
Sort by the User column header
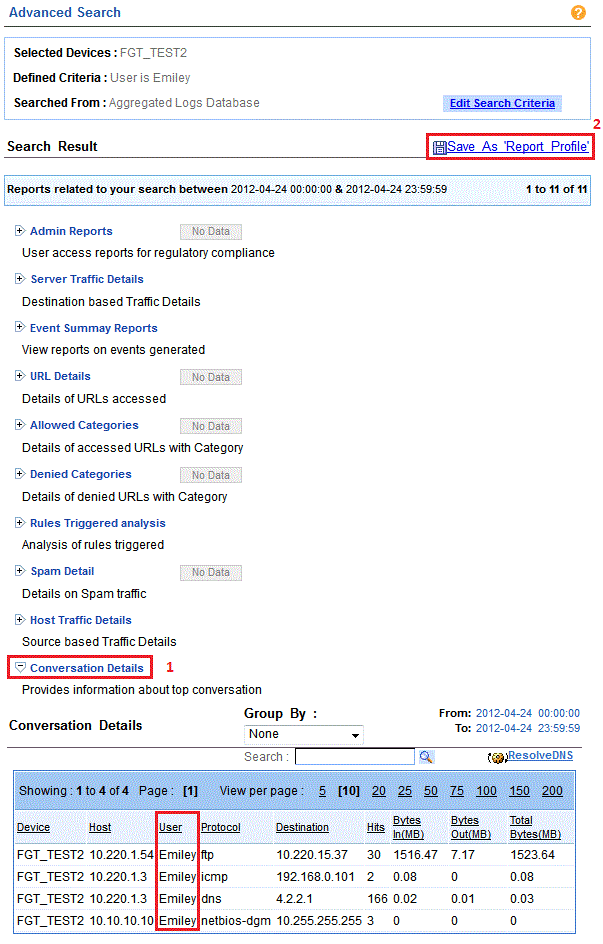pos(170,828)
